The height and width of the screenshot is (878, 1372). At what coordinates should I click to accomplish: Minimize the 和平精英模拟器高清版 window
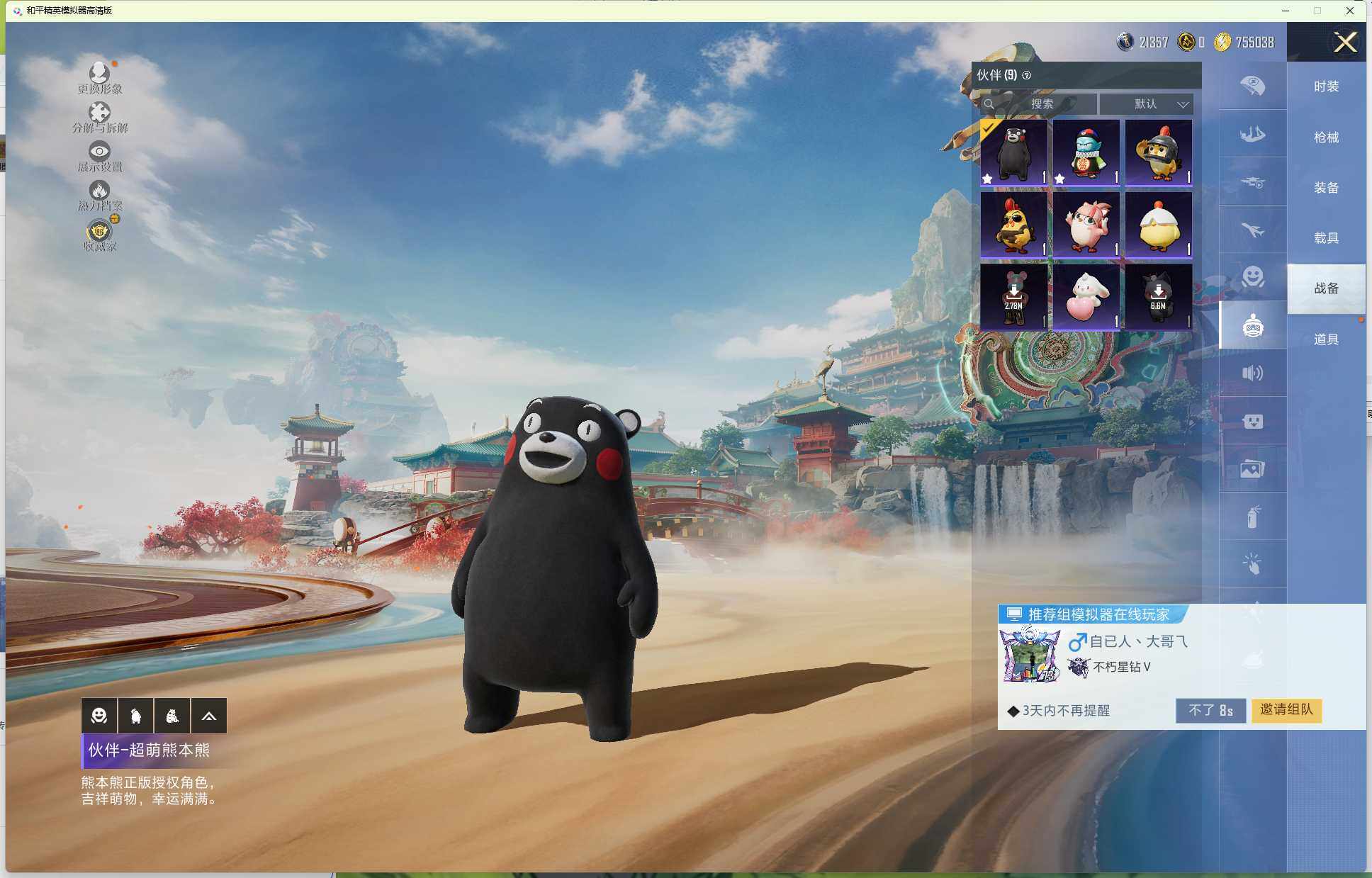(x=1286, y=11)
